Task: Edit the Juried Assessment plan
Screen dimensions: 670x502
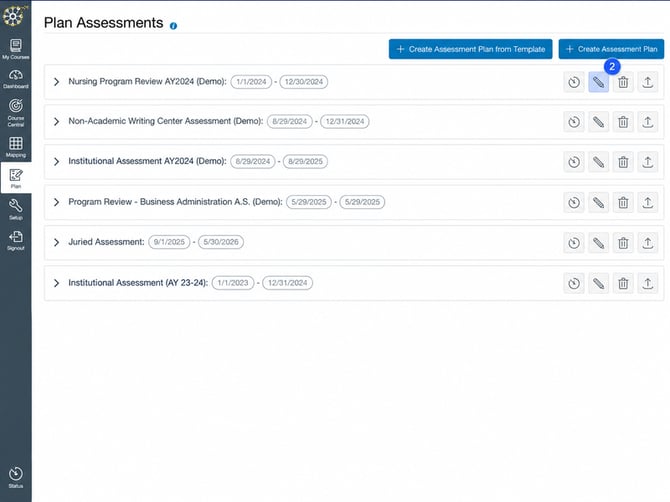Action: pos(598,243)
